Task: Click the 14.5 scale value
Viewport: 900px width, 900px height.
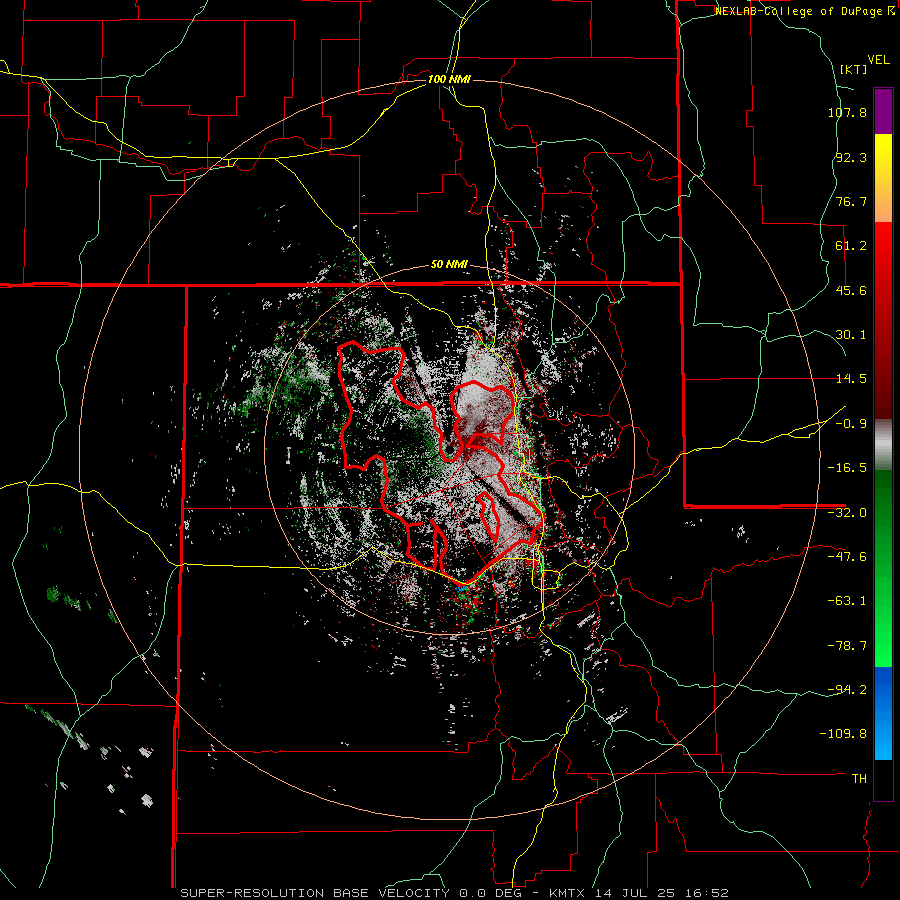Action: (851, 379)
